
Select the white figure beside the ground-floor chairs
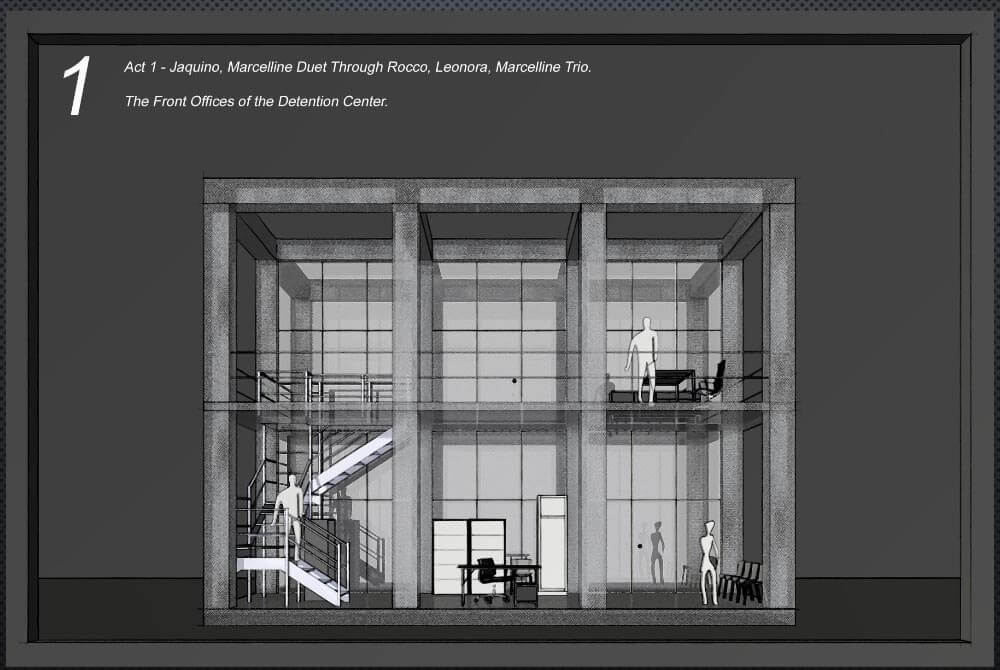709,562
